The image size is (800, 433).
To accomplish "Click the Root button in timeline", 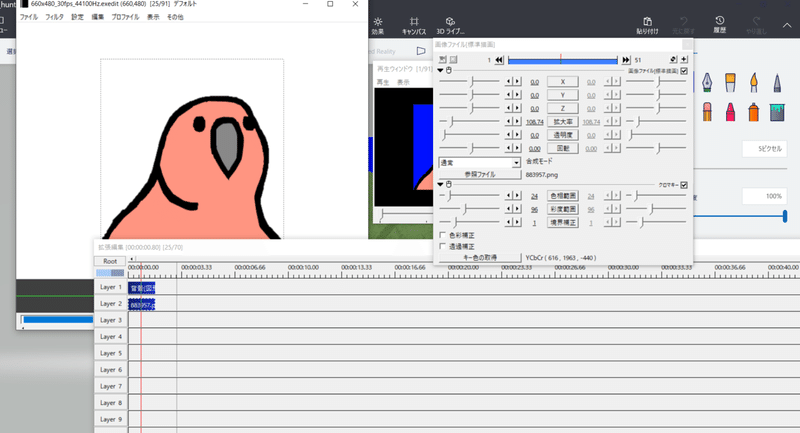I will 110,261.
